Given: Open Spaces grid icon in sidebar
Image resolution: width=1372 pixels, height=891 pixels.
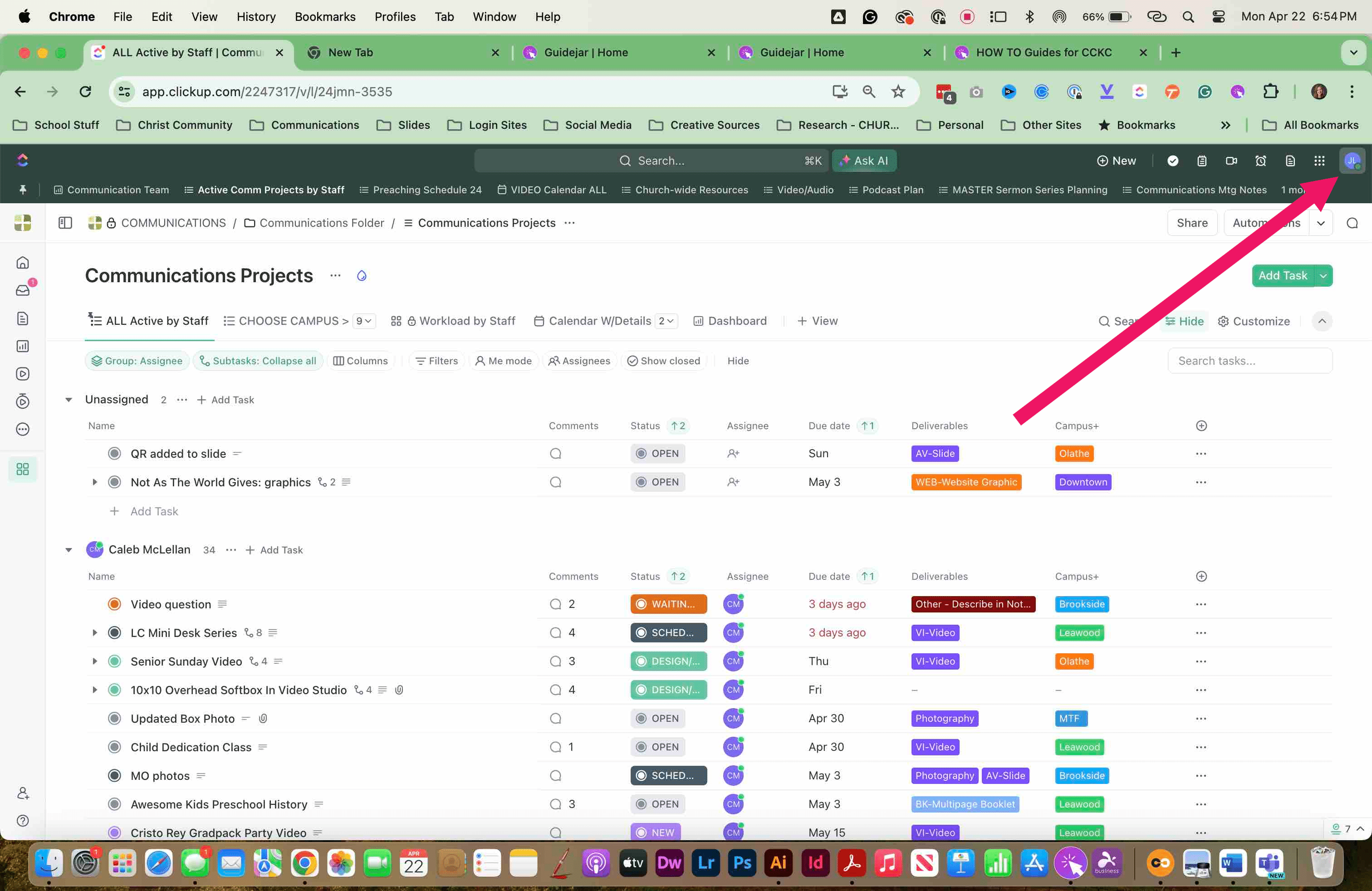Looking at the screenshot, I should (x=23, y=469).
